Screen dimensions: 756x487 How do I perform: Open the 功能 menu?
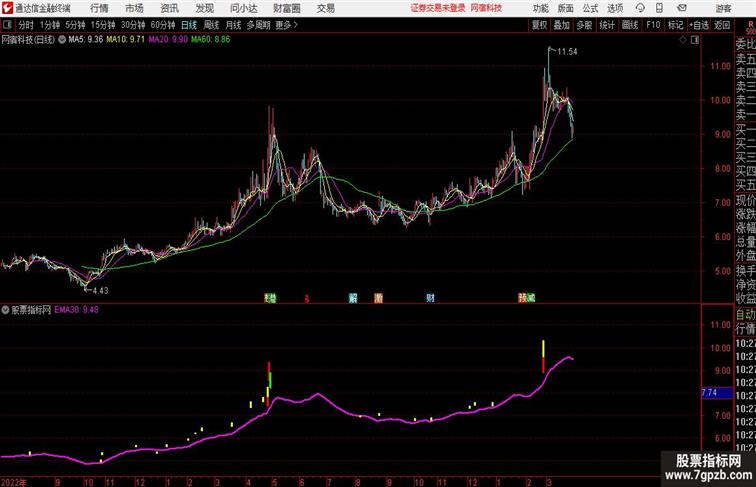[x=541, y=8]
